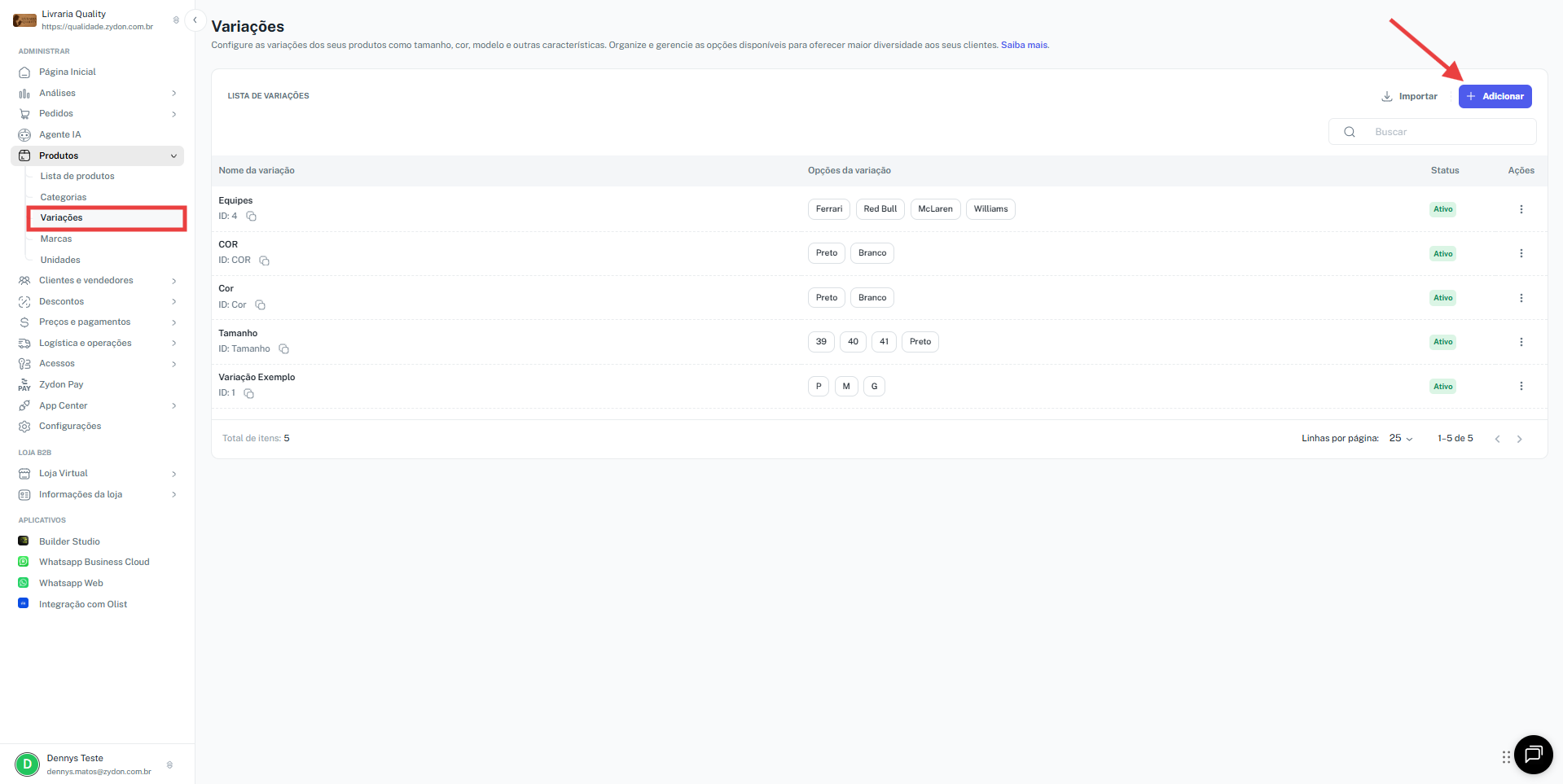
Task: Open Whatsapp Web app
Action: [71, 583]
